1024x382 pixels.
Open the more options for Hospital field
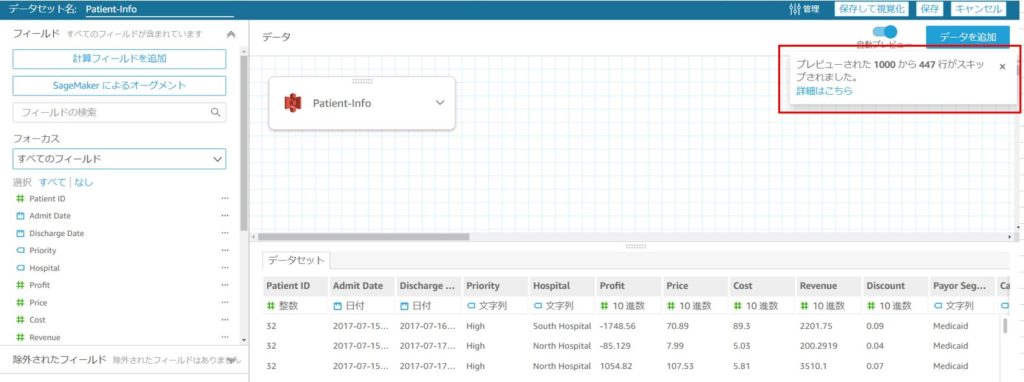tap(225, 268)
